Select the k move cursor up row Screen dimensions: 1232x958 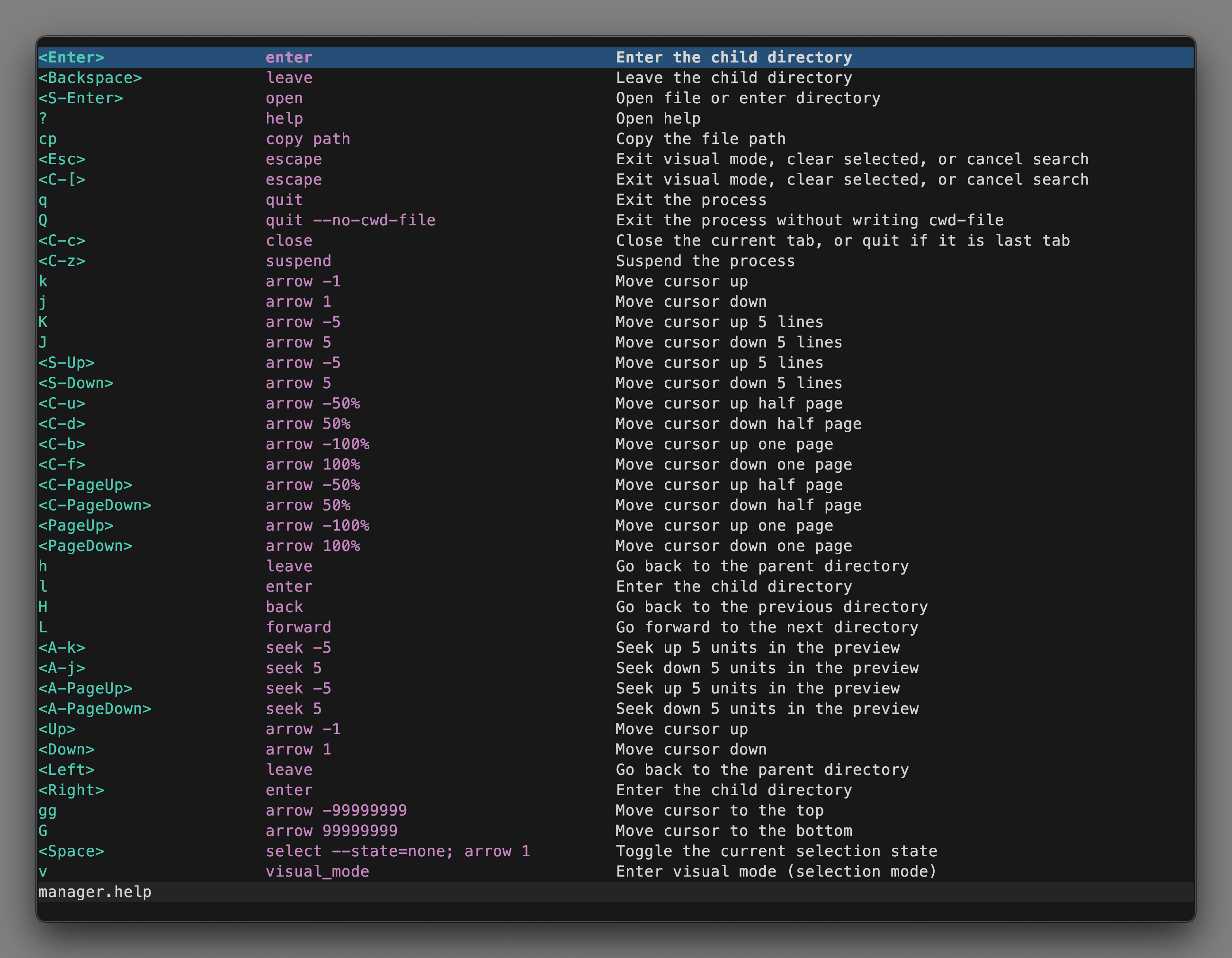(226, 281)
